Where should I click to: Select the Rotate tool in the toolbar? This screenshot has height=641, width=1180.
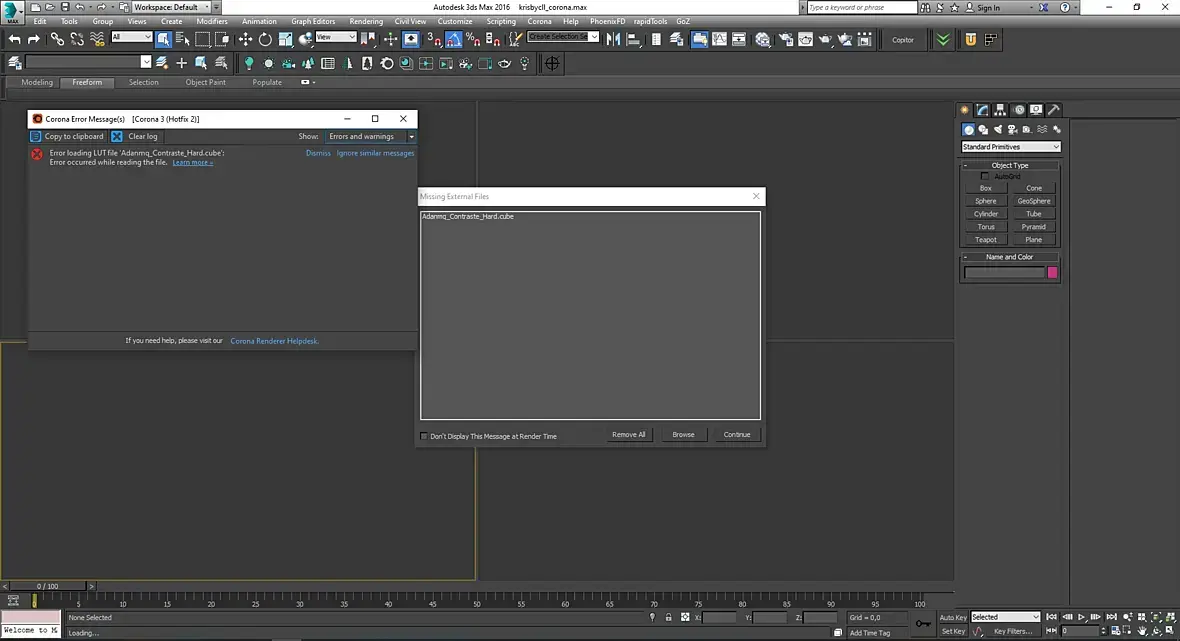[265, 39]
